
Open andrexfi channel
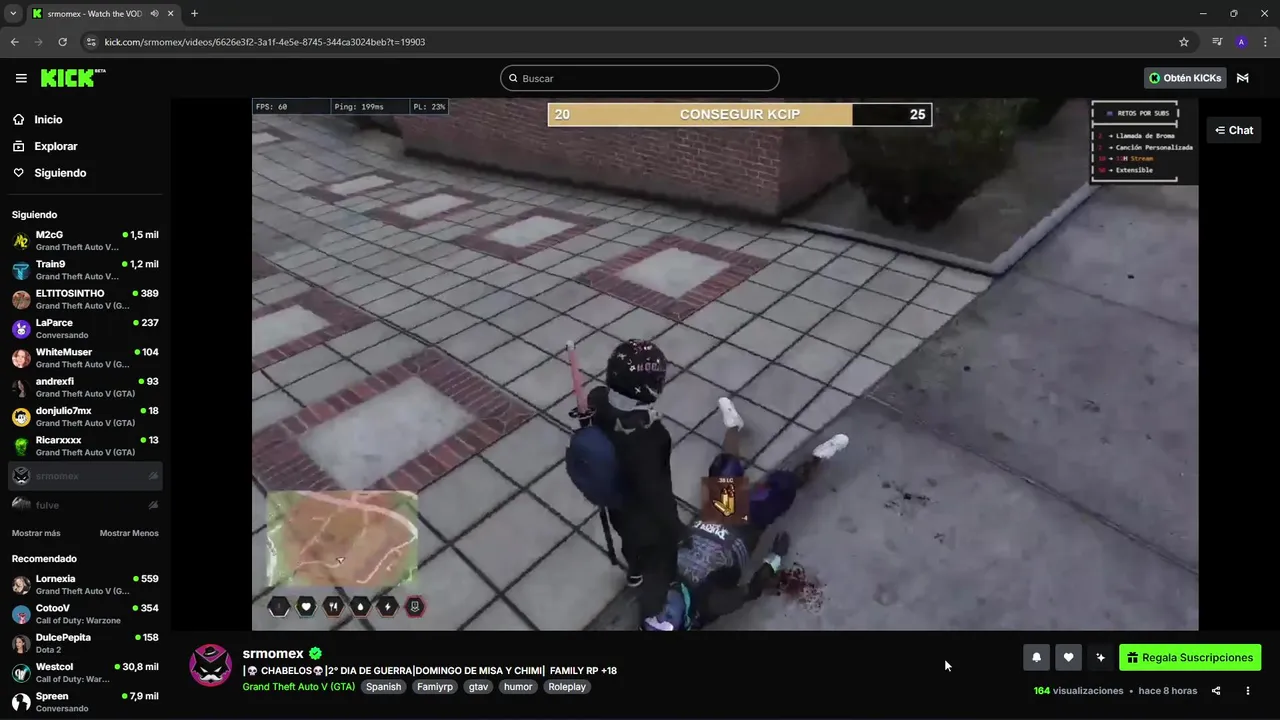[85, 387]
